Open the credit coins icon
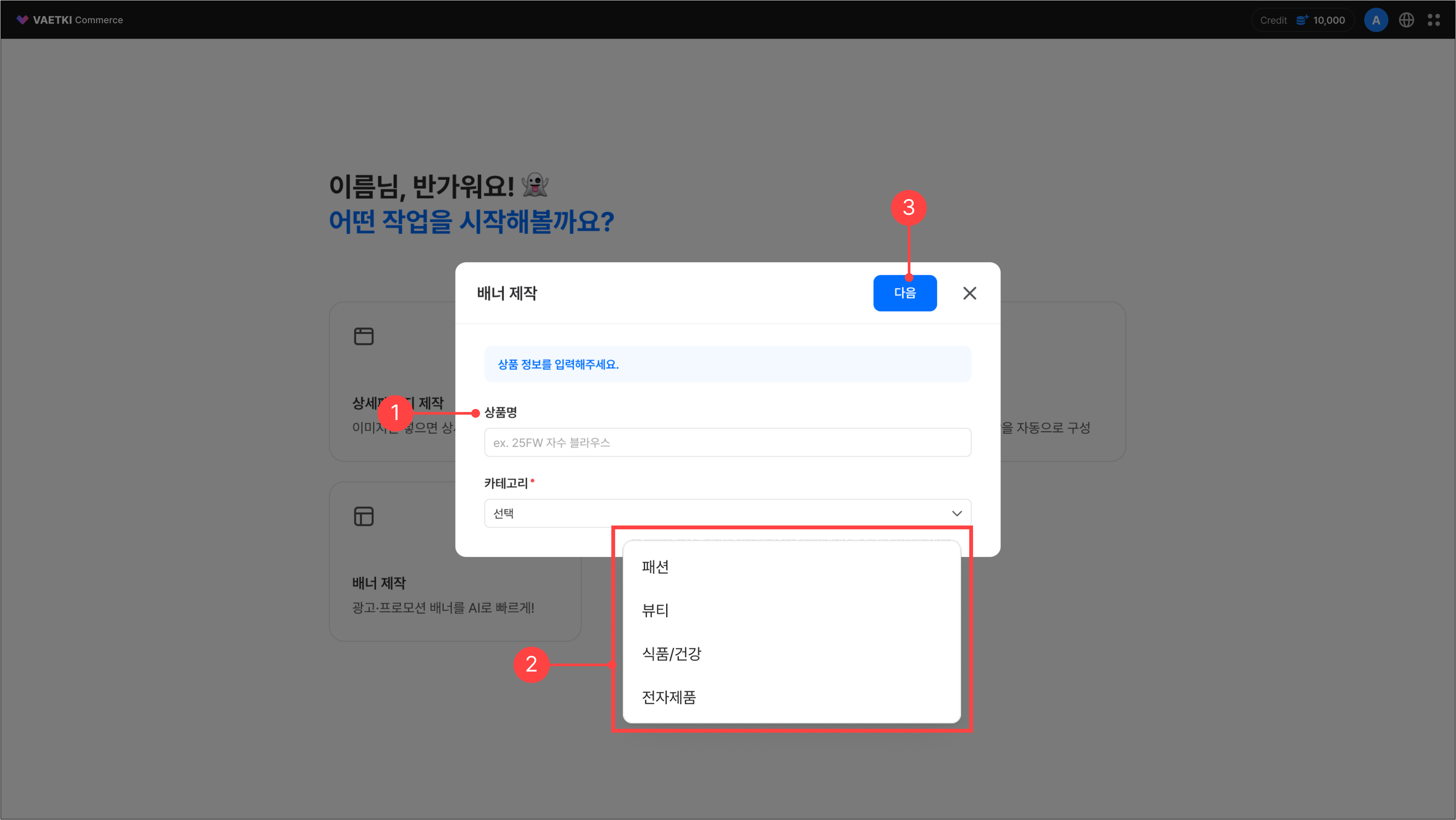The height and width of the screenshot is (820, 1456). pyautogui.click(x=1302, y=20)
